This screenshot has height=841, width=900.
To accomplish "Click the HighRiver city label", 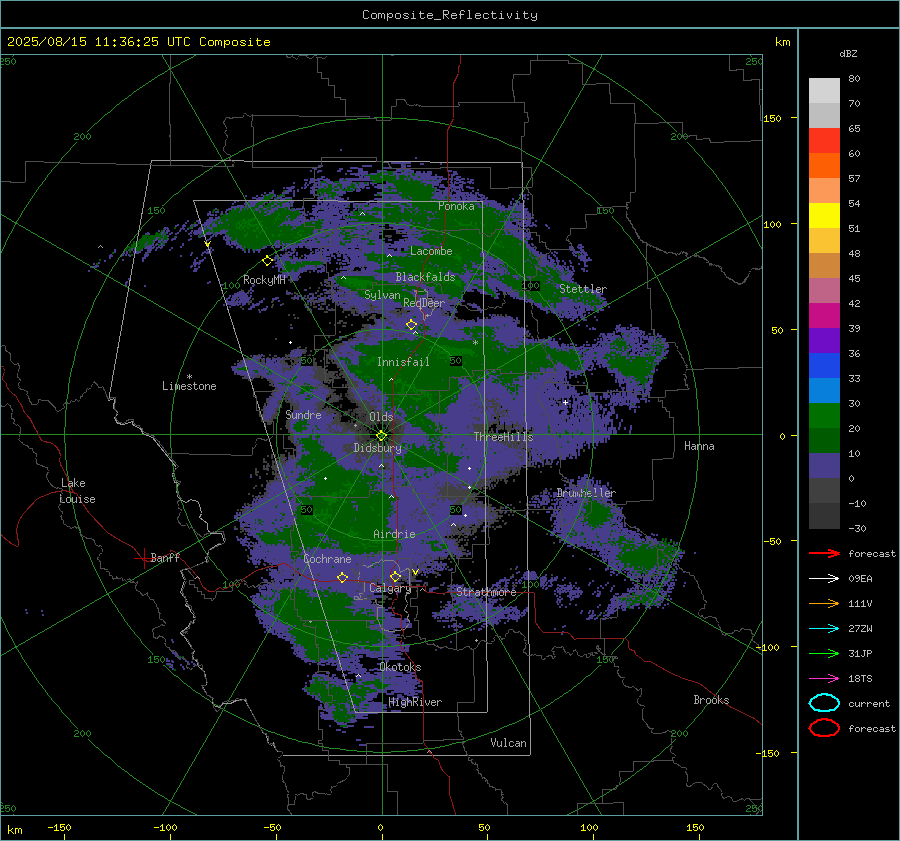I will click(x=415, y=702).
